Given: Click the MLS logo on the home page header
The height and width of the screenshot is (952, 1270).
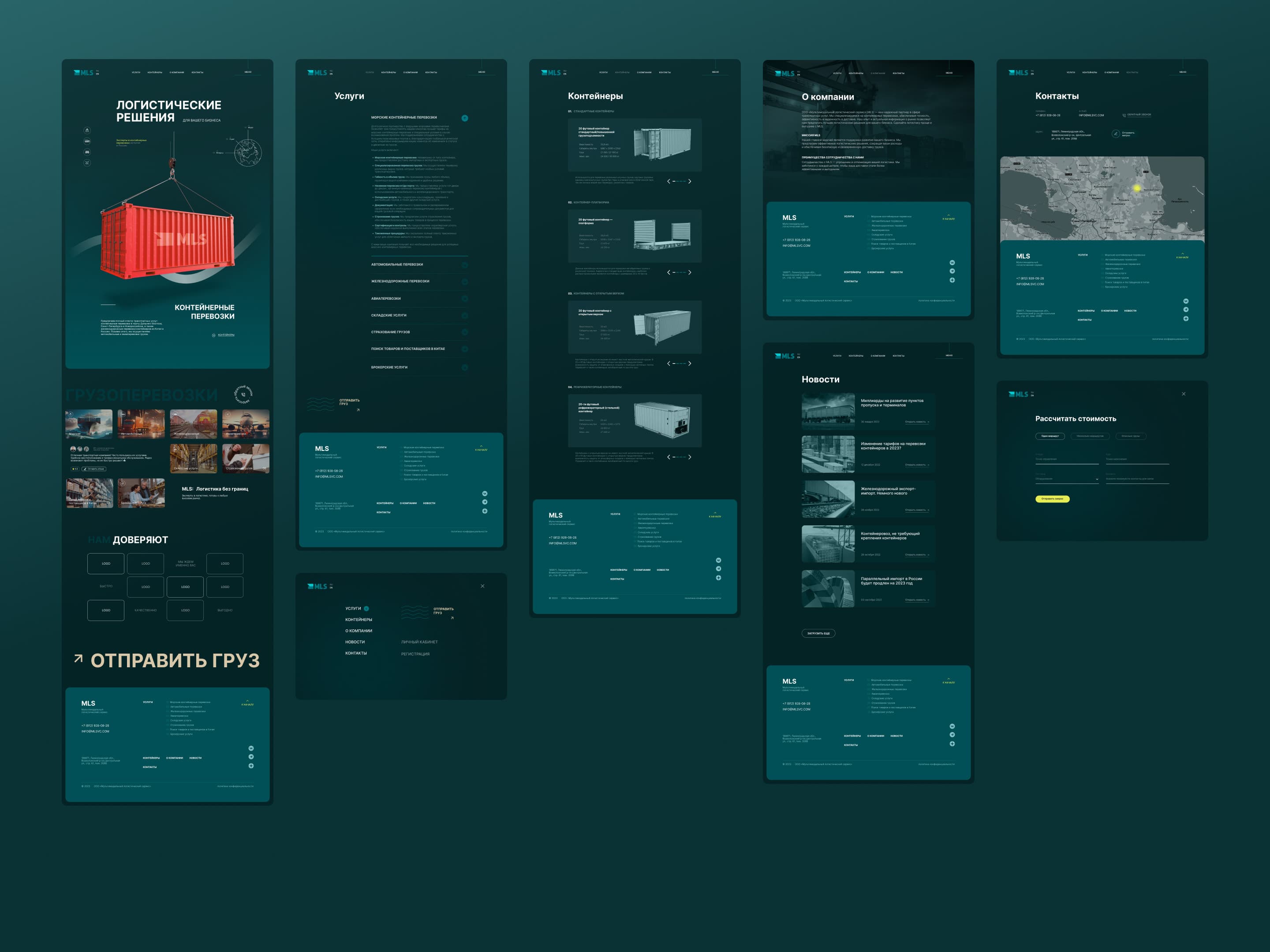Looking at the screenshot, I should (x=83, y=73).
